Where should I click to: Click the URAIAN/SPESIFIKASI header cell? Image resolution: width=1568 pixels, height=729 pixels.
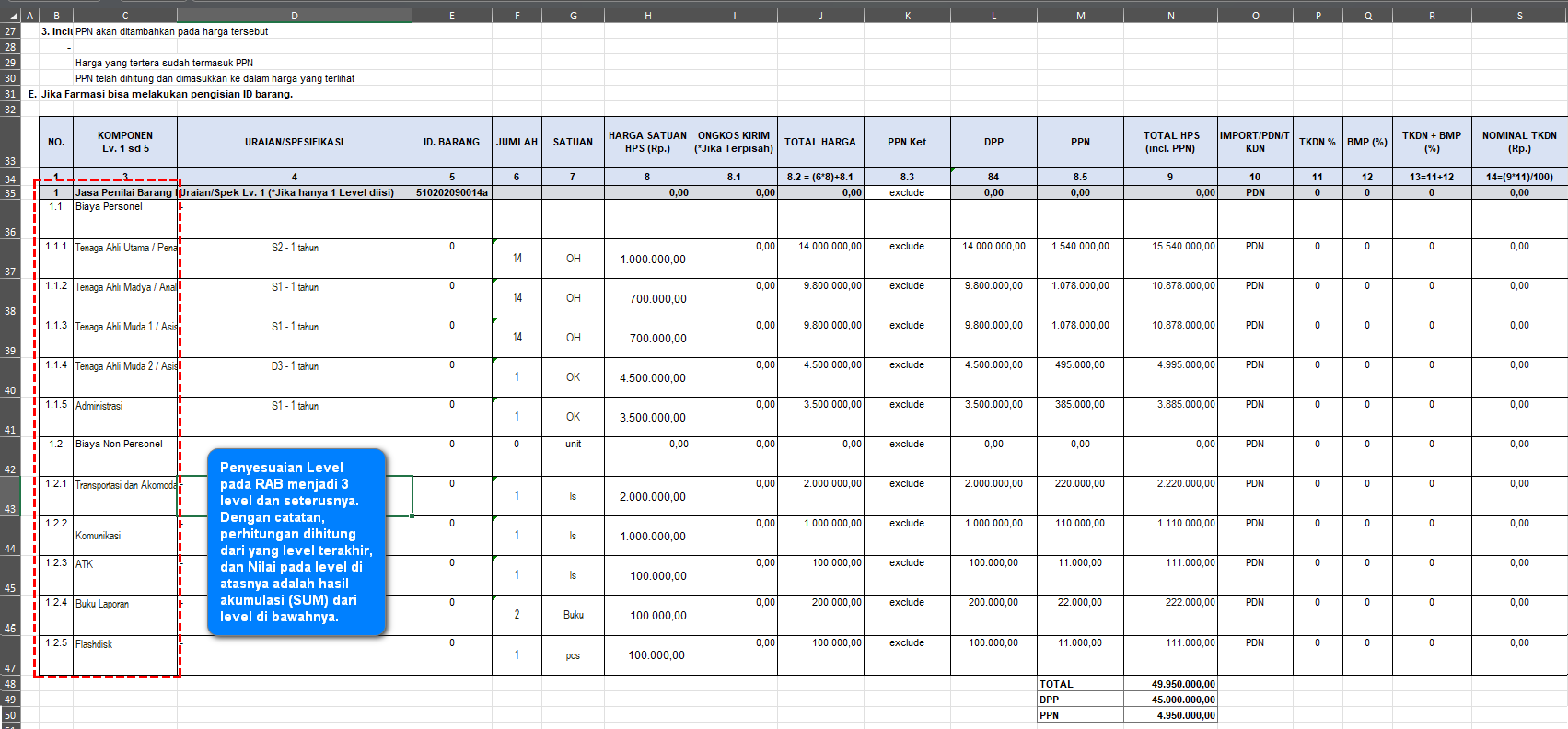tap(294, 142)
